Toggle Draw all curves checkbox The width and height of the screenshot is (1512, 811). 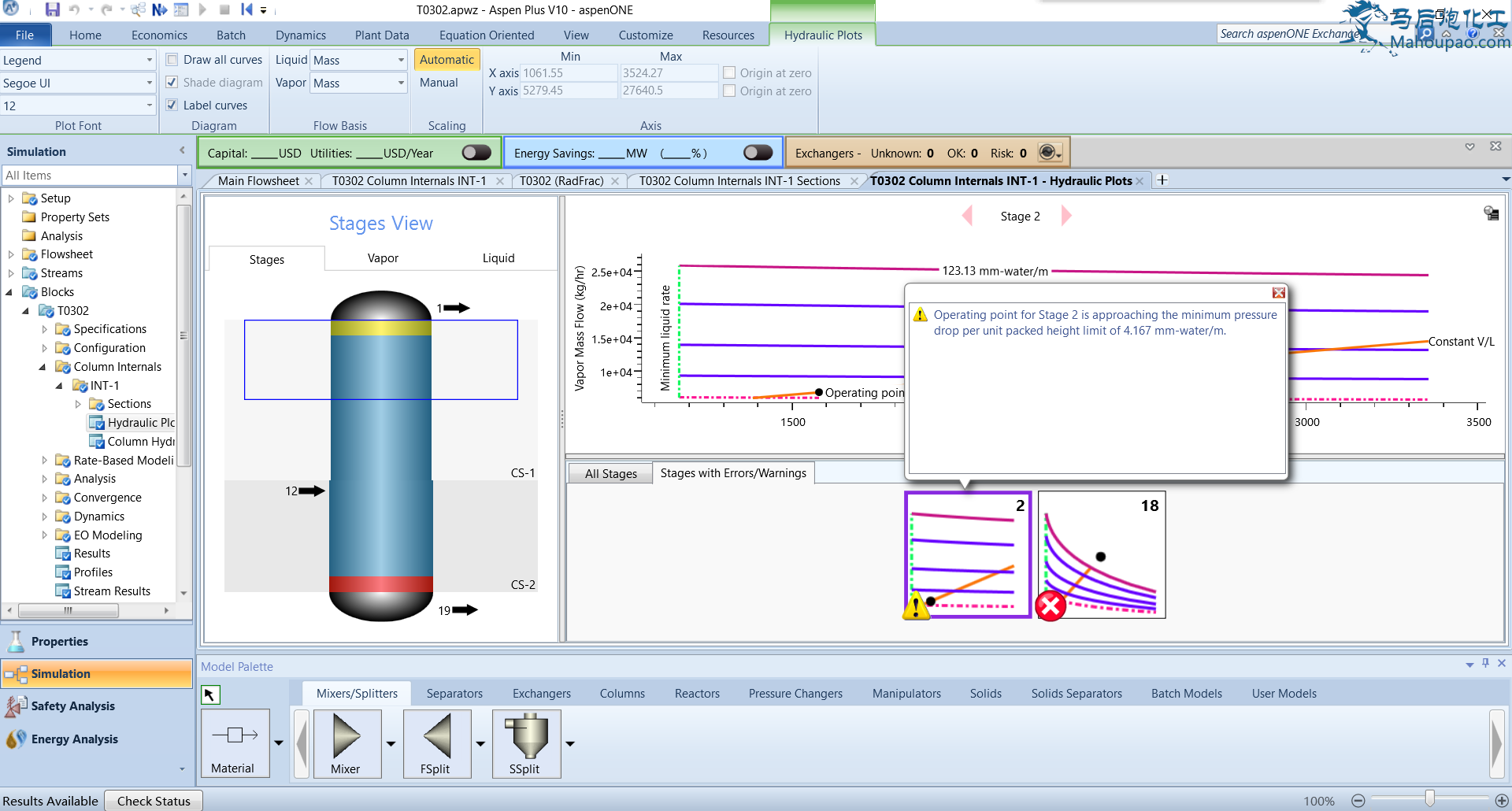(x=172, y=60)
